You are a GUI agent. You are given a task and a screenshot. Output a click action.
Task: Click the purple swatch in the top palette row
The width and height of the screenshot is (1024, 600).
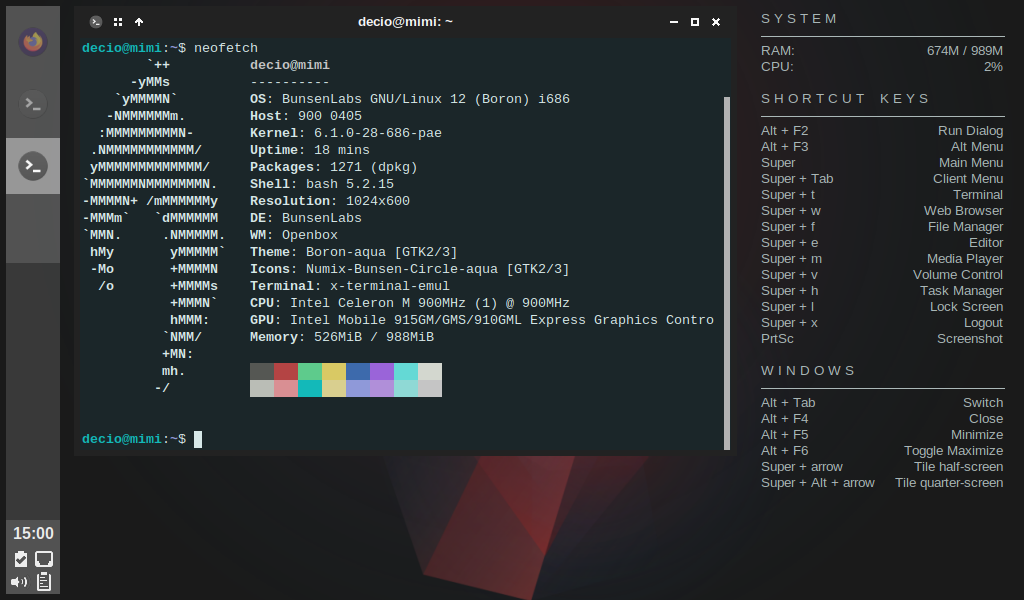(x=382, y=371)
